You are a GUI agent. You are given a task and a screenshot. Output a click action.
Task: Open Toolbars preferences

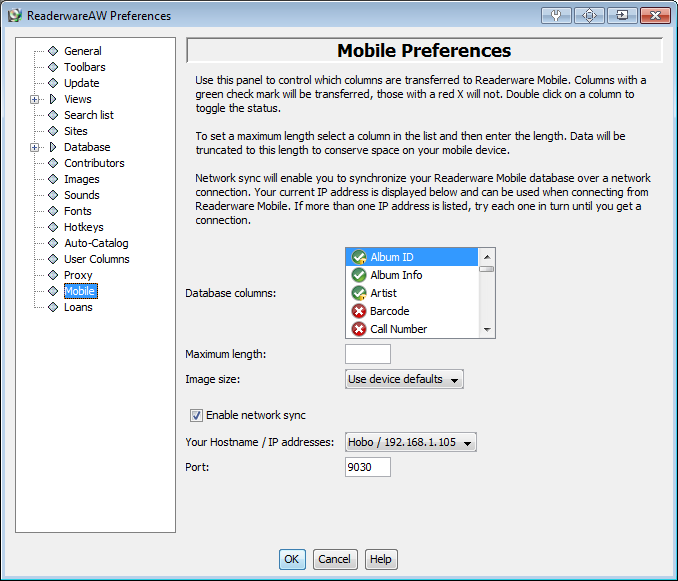pos(85,67)
